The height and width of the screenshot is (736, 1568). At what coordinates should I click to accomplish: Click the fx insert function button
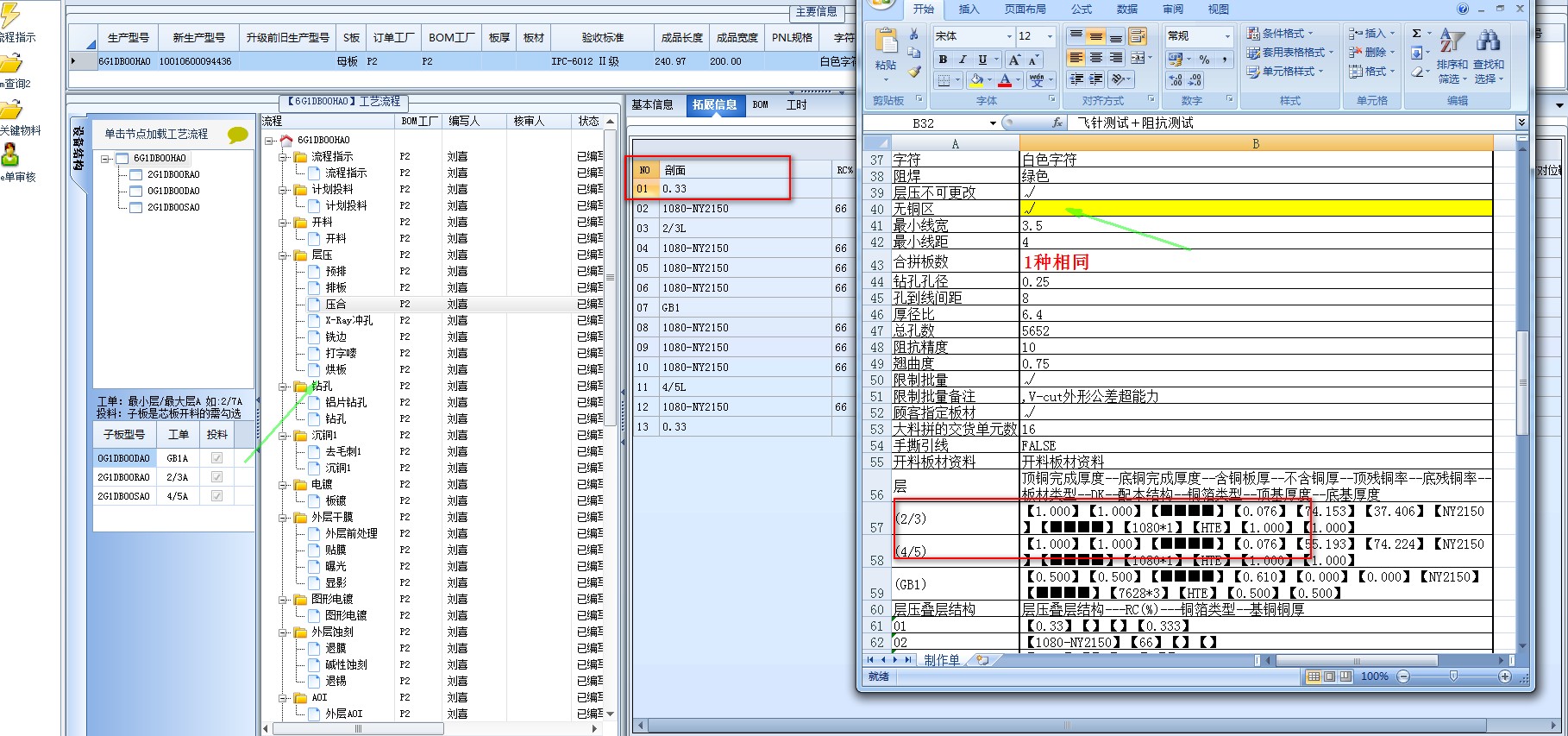click(x=1057, y=123)
